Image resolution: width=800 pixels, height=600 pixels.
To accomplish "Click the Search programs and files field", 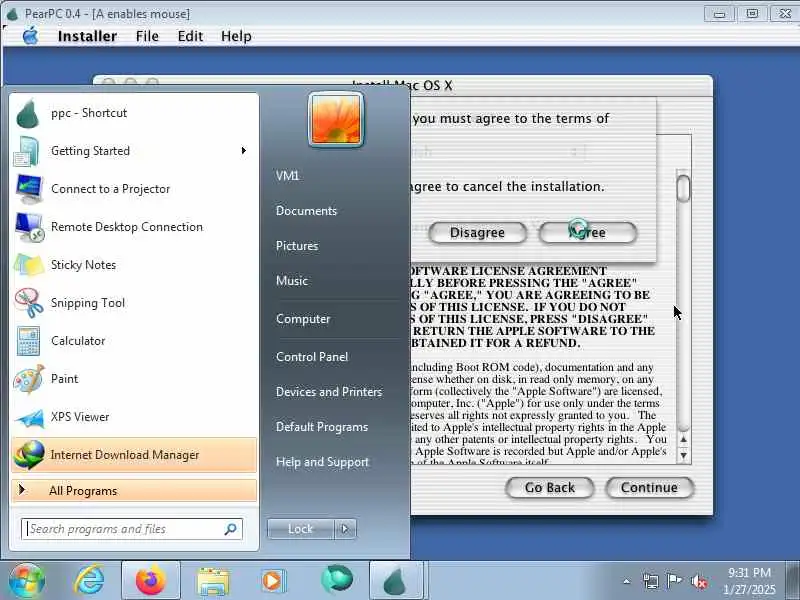I will [132, 529].
